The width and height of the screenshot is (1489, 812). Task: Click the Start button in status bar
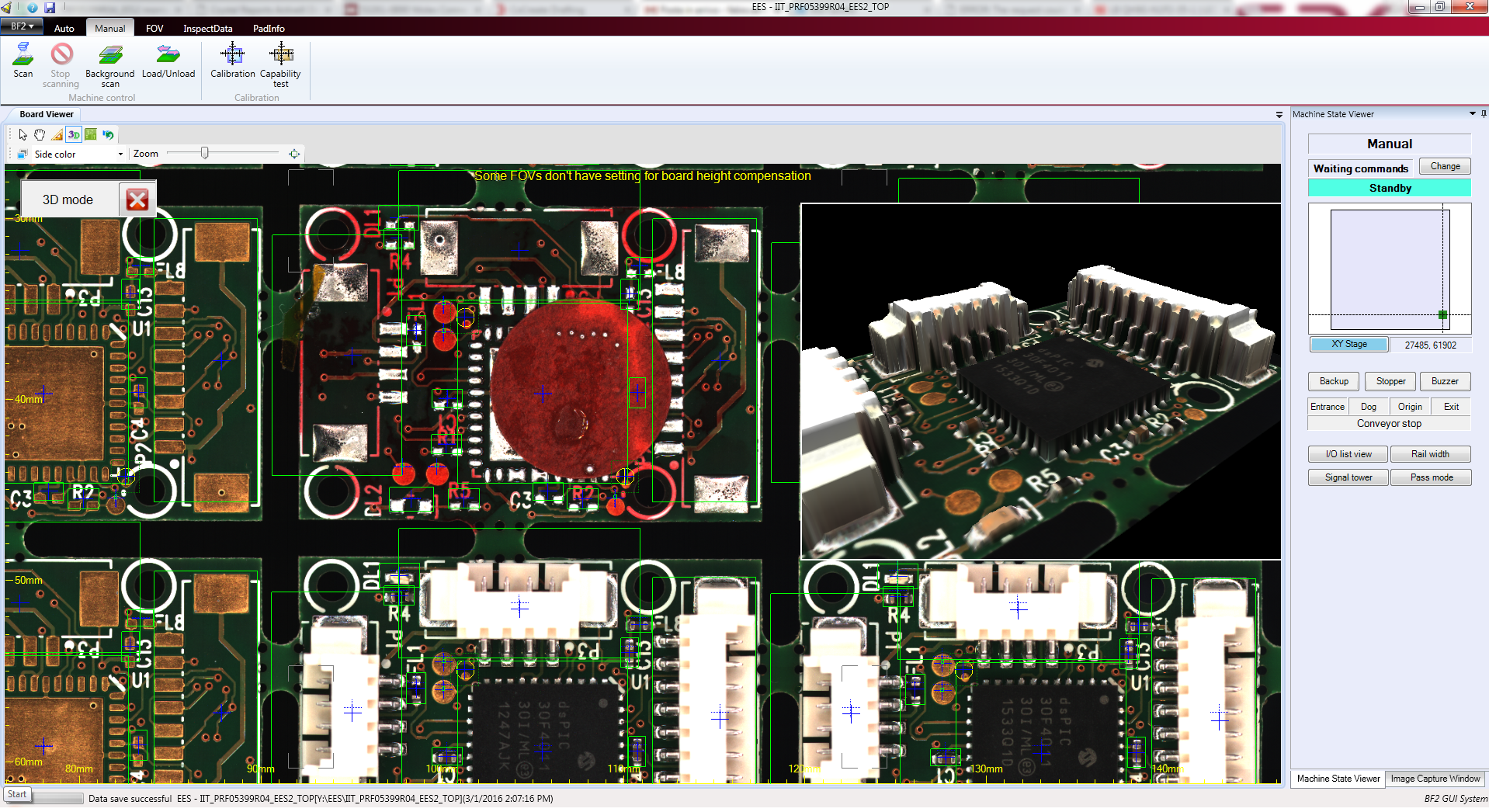point(17,794)
